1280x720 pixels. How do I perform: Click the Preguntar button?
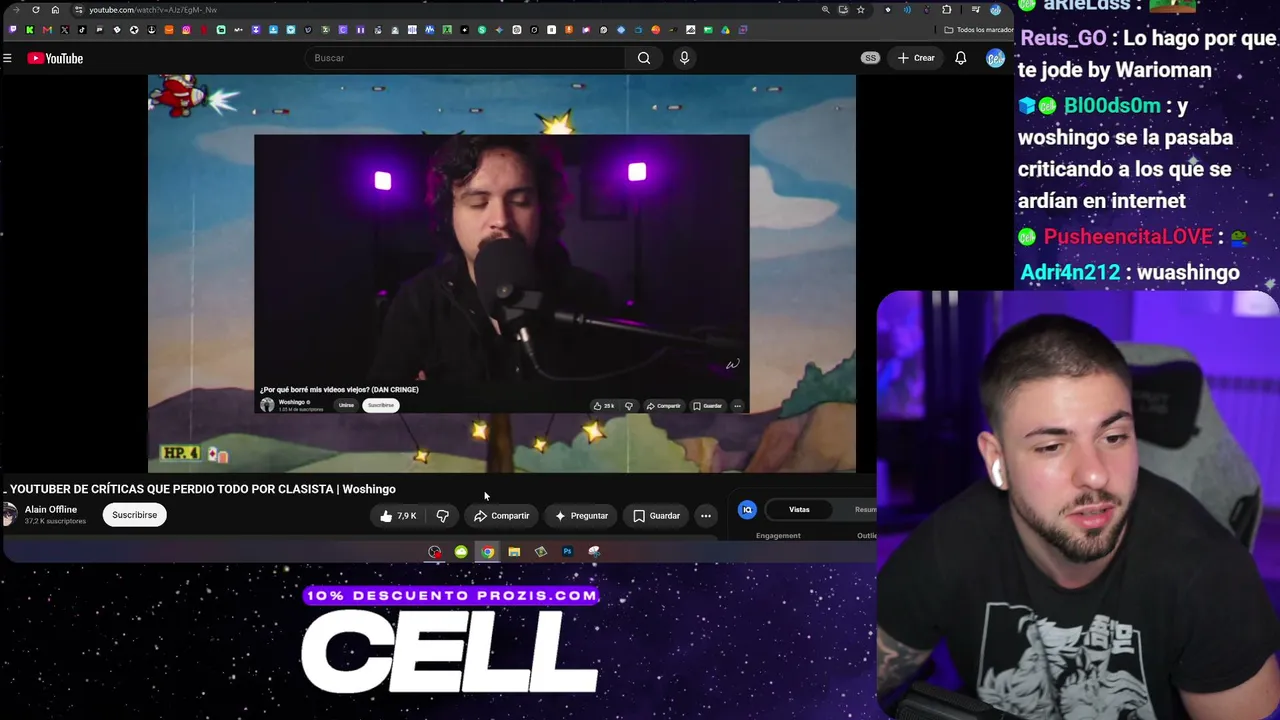click(x=581, y=516)
